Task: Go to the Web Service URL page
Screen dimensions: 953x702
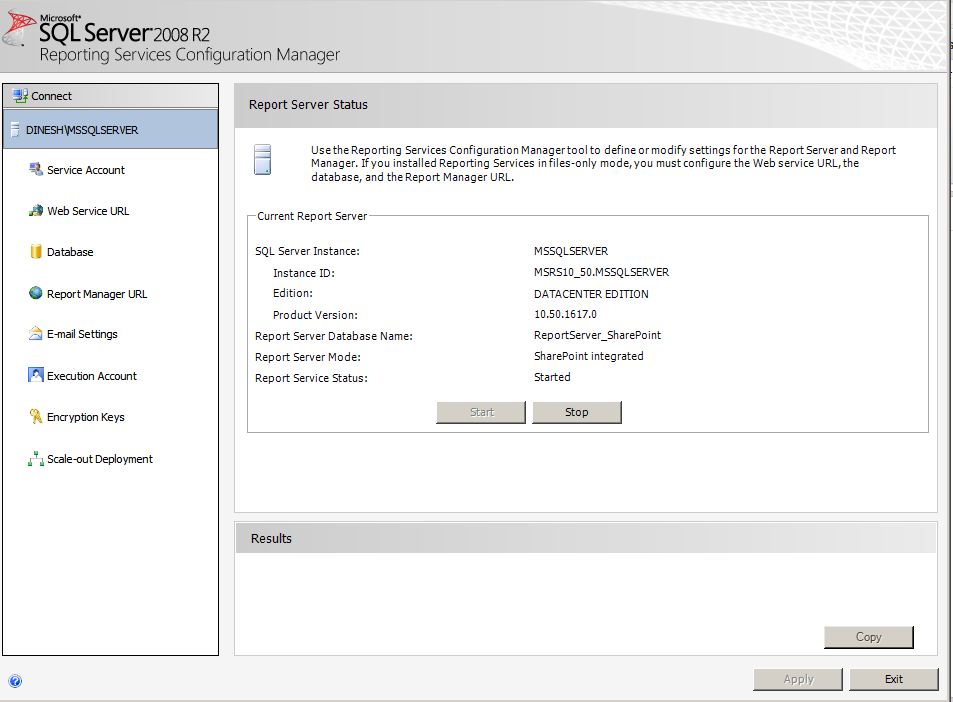Action: click(88, 211)
